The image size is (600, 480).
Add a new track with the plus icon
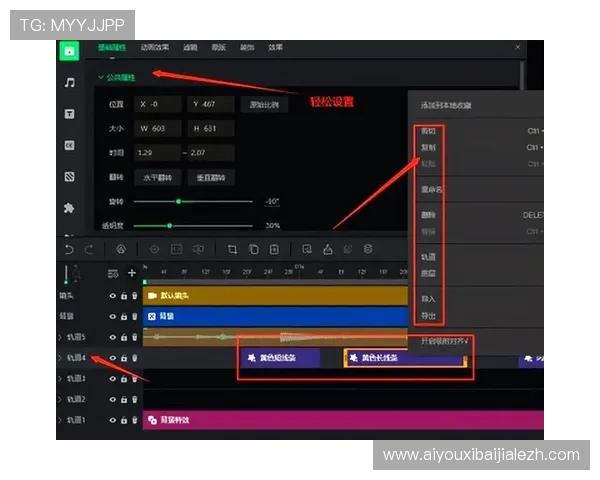tap(131, 273)
